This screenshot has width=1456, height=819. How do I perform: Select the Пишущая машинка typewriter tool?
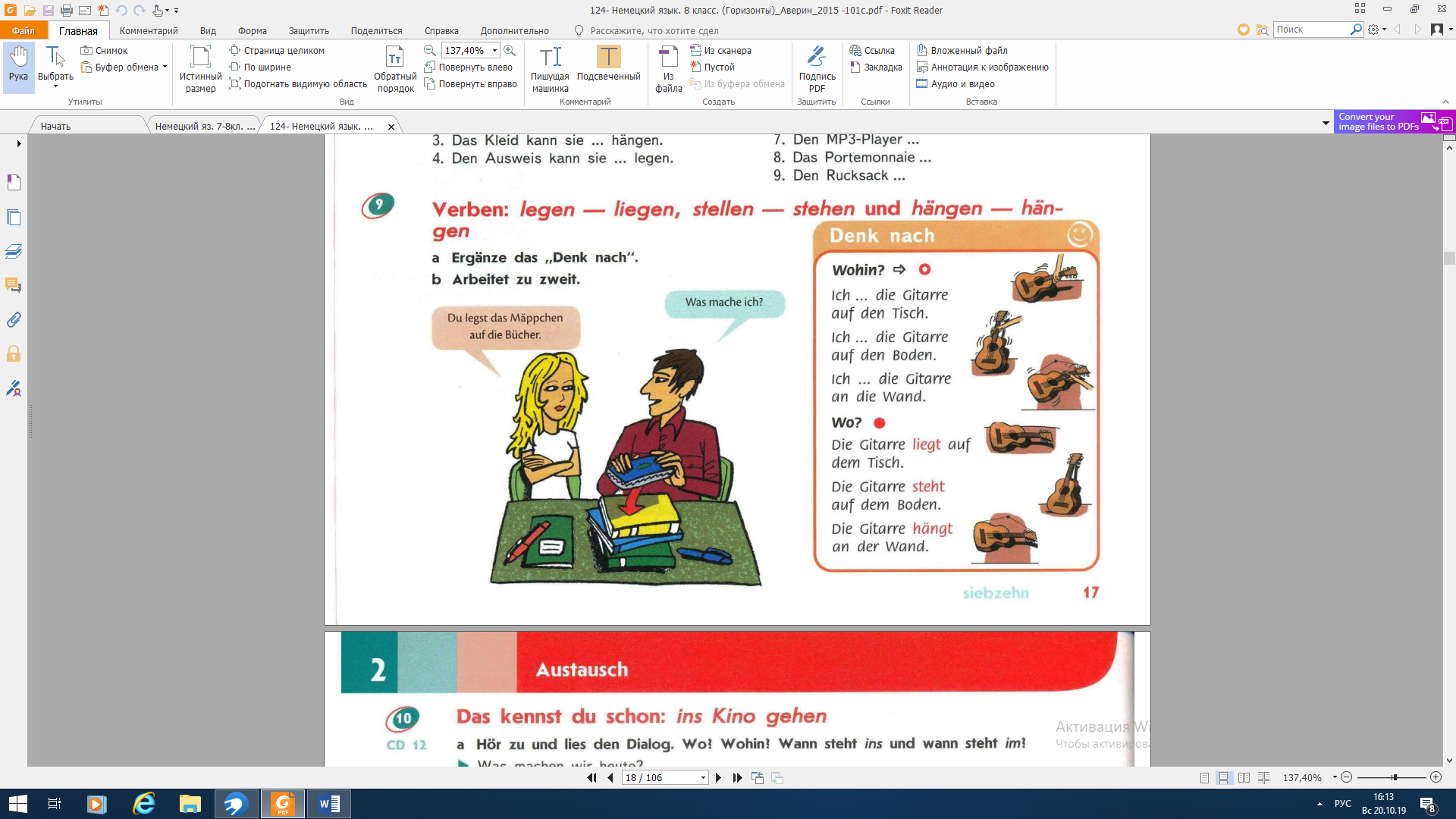pos(550,68)
